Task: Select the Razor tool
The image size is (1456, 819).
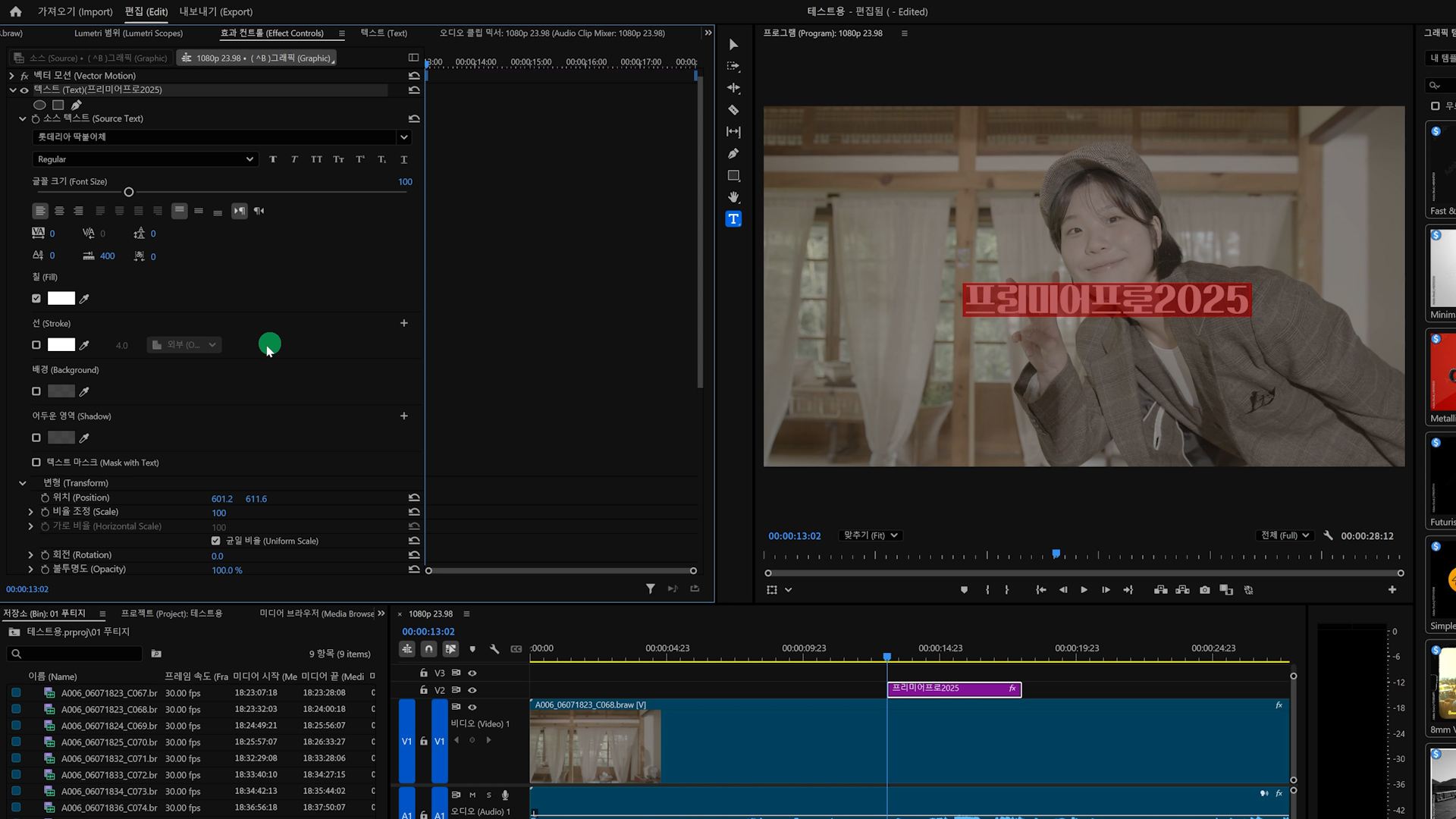Action: tap(733, 110)
